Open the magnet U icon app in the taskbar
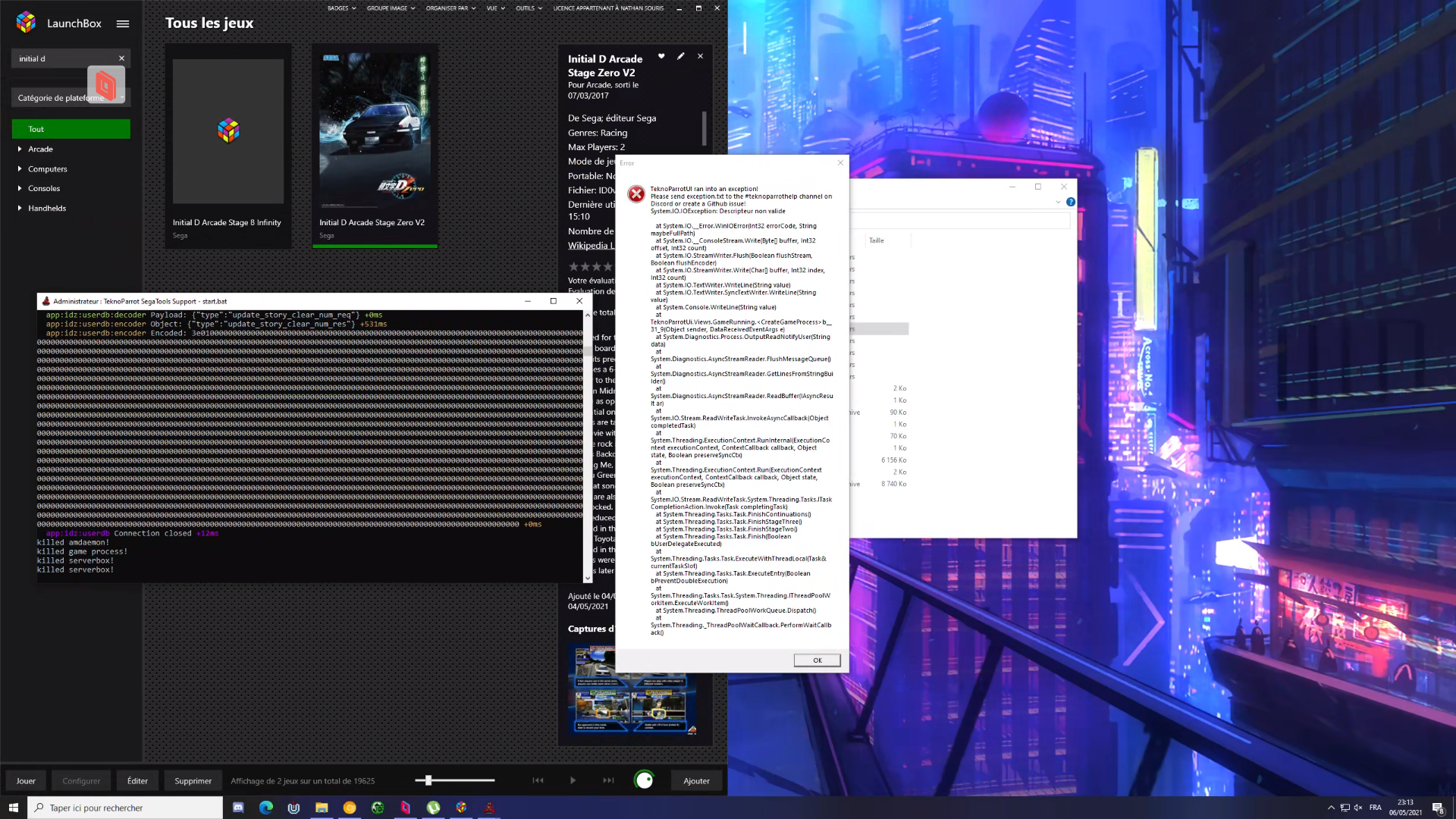This screenshot has height=819, width=1456. tap(293, 808)
